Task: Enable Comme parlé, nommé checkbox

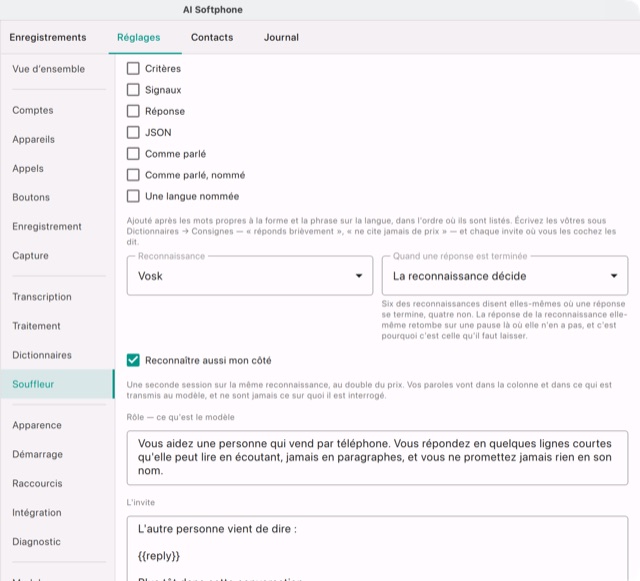Action: [x=133, y=175]
